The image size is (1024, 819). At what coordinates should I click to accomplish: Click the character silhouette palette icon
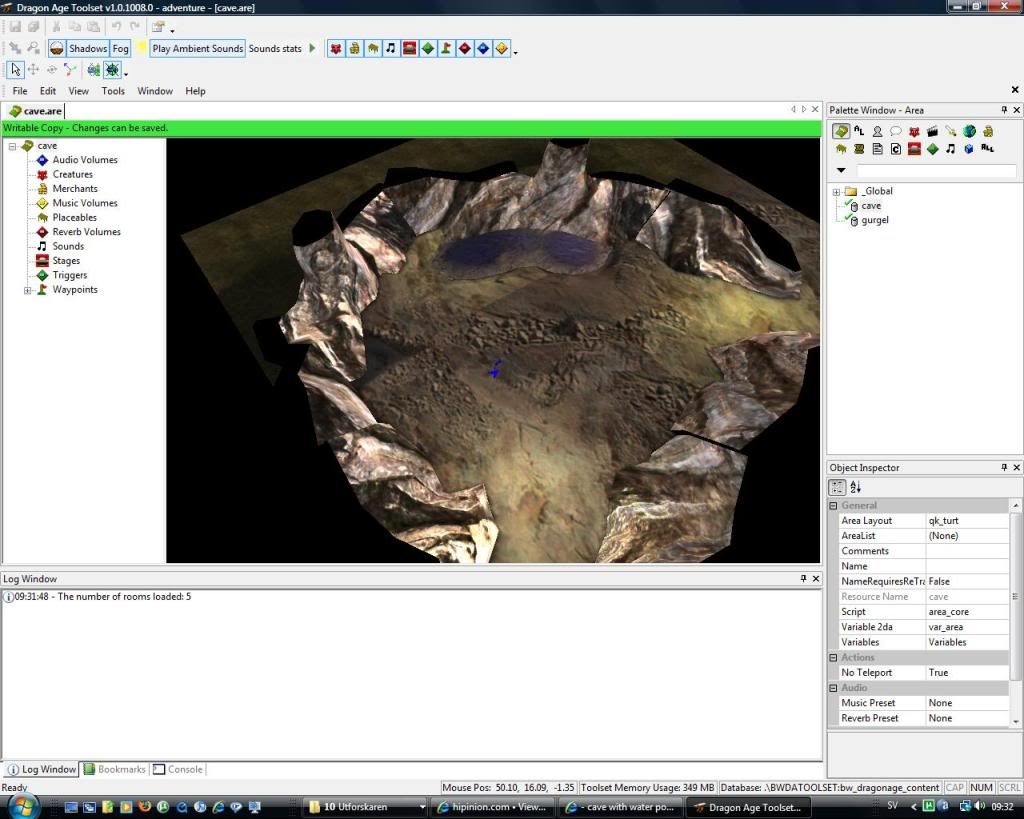tap(877, 131)
